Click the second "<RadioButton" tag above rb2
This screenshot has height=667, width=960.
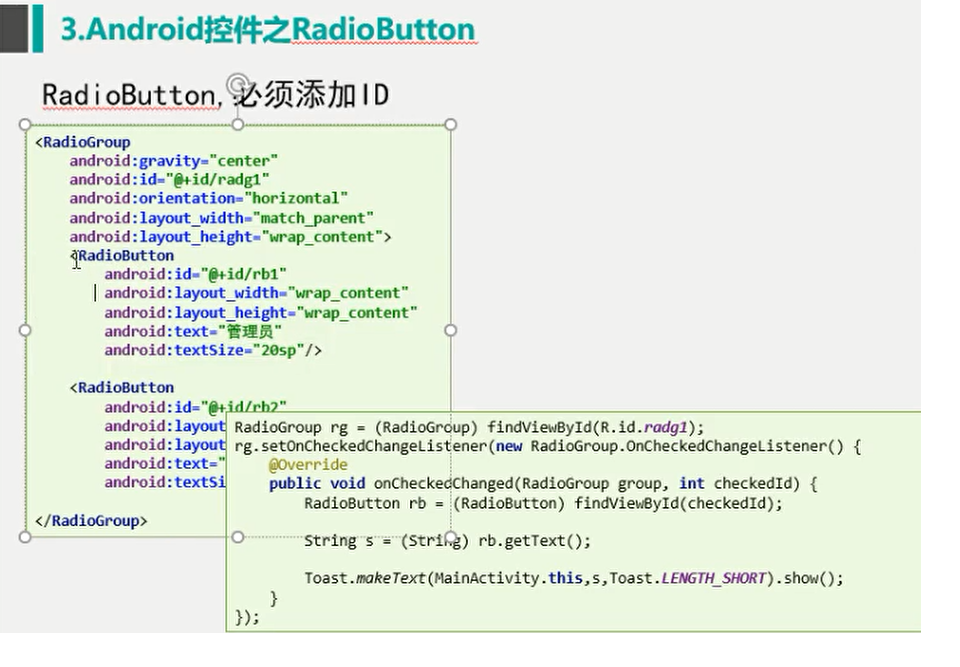122,388
